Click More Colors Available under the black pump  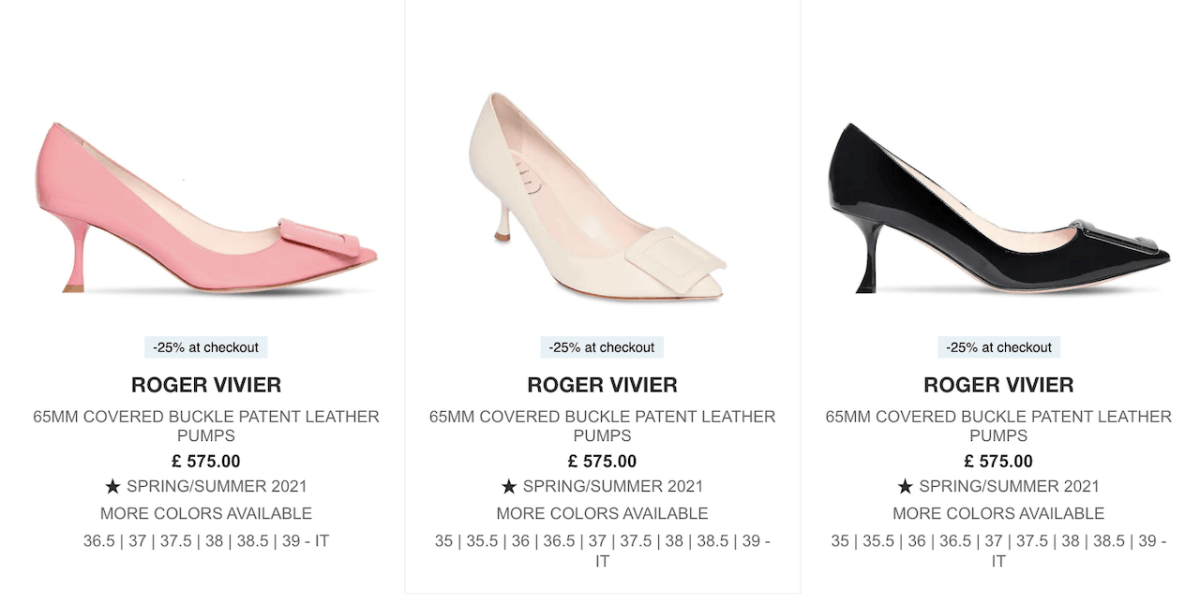coord(999,514)
